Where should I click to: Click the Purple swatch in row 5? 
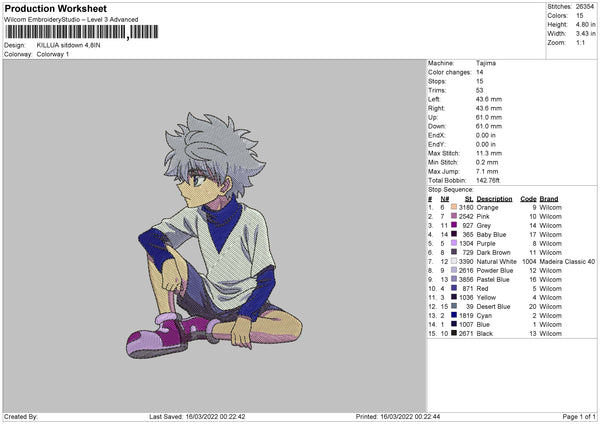point(454,243)
